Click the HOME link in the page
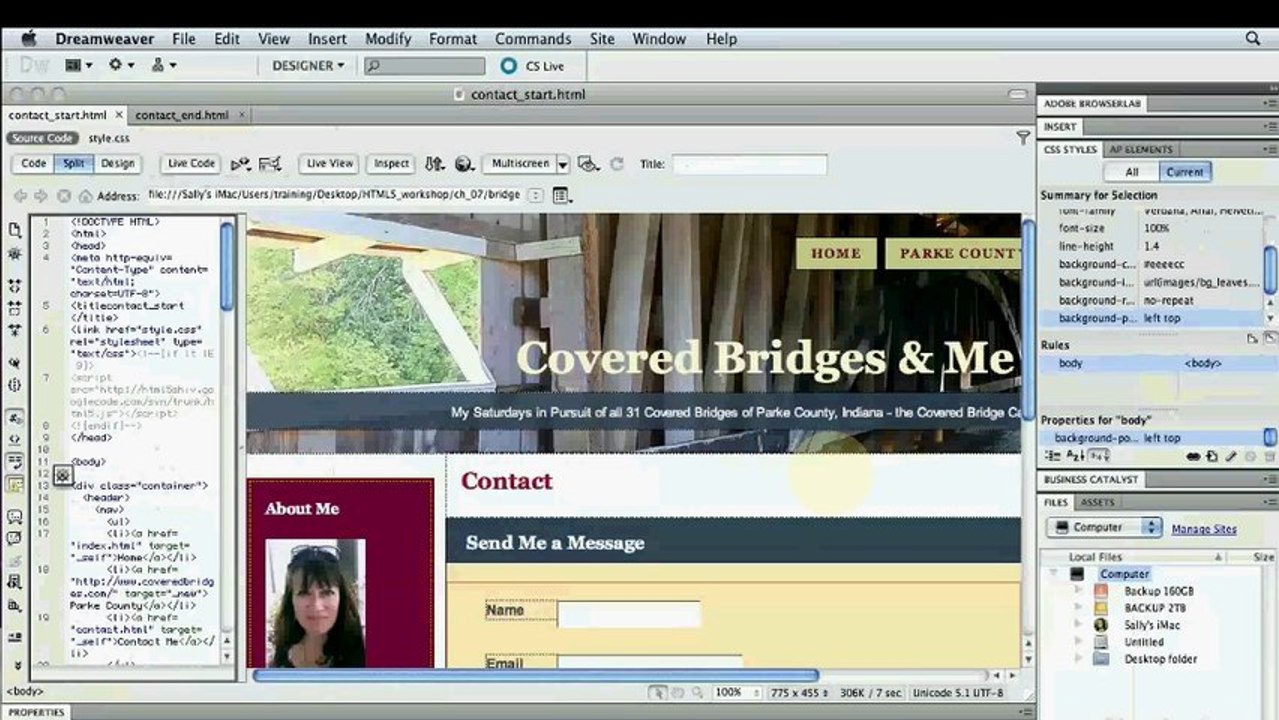 click(x=836, y=253)
